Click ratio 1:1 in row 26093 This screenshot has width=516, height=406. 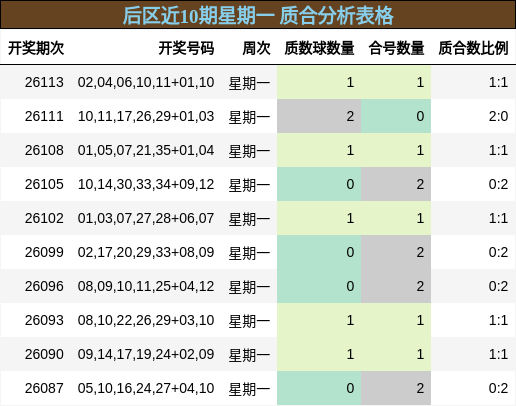pyautogui.click(x=498, y=320)
